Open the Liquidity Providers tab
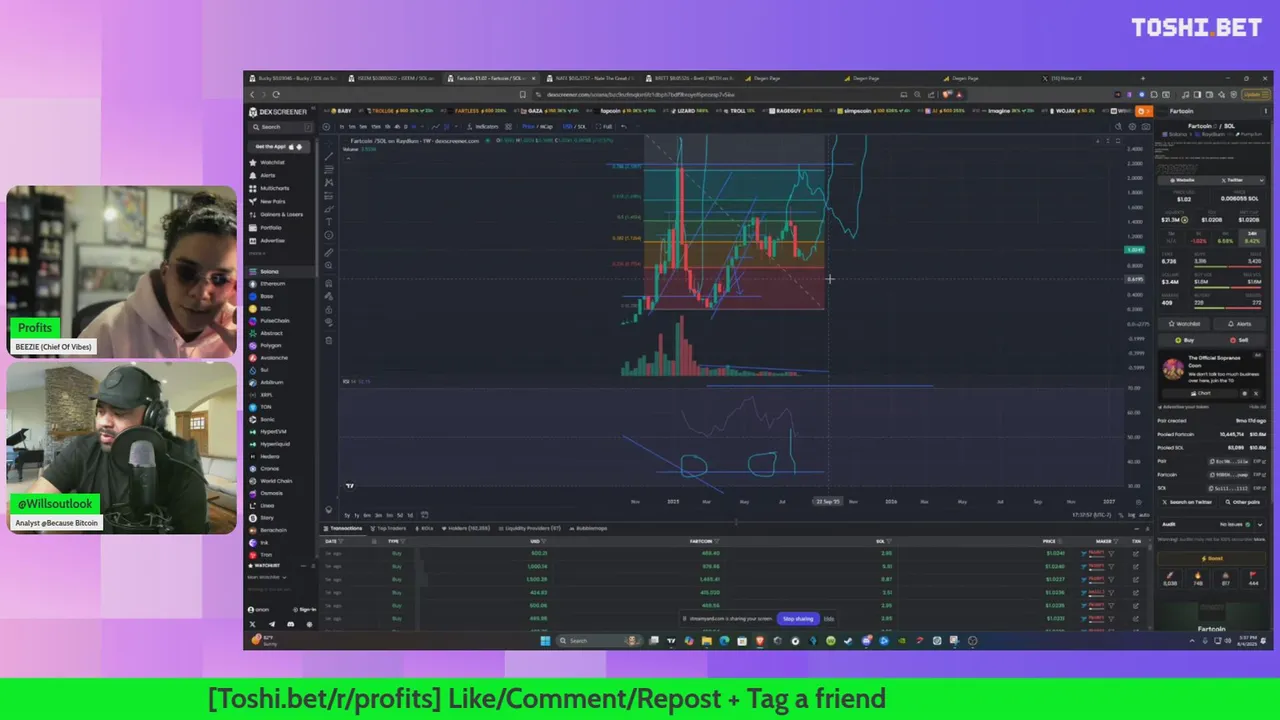The width and height of the screenshot is (1280, 720). click(530, 528)
